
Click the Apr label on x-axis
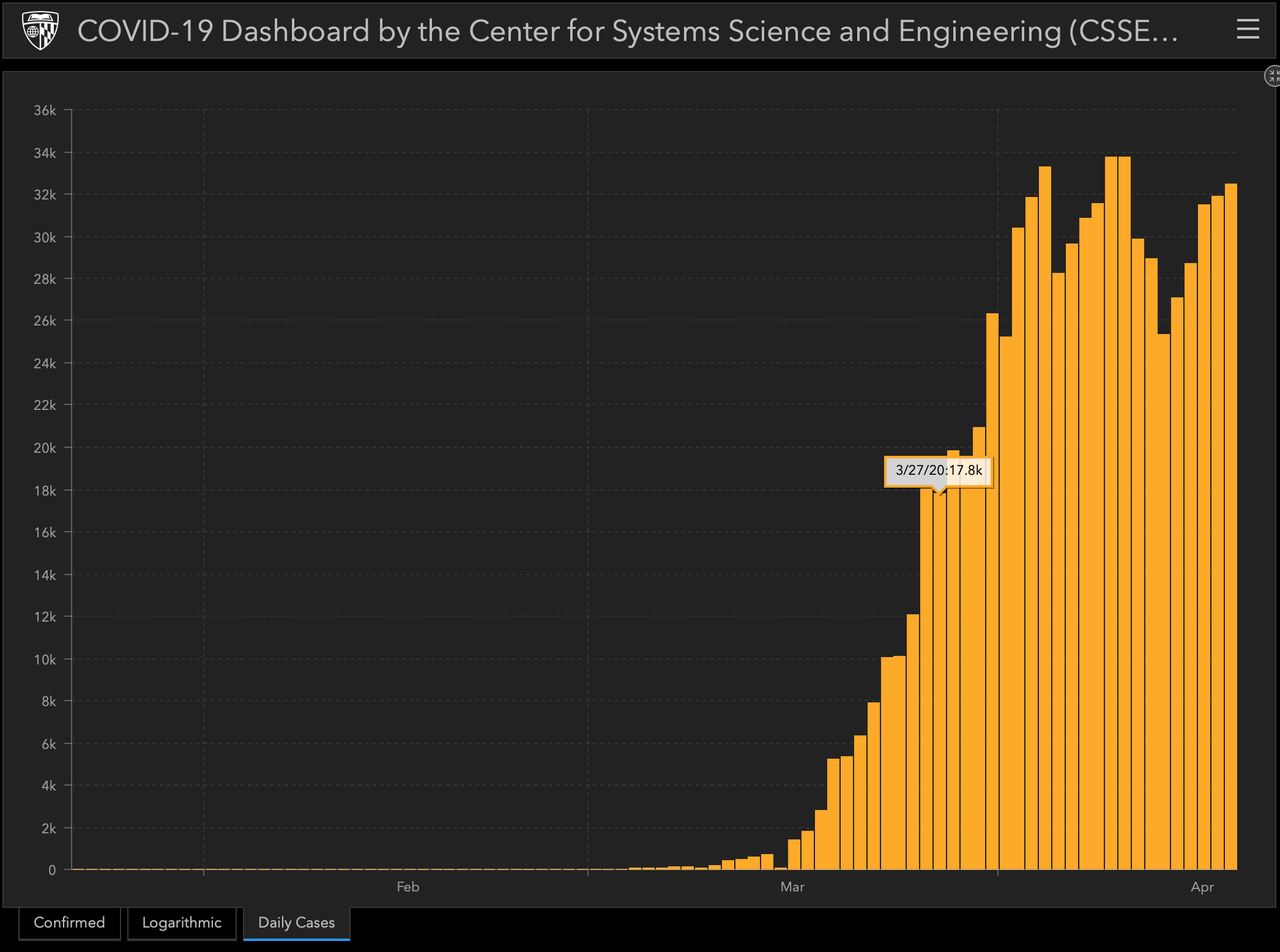(x=1202, y=887)
